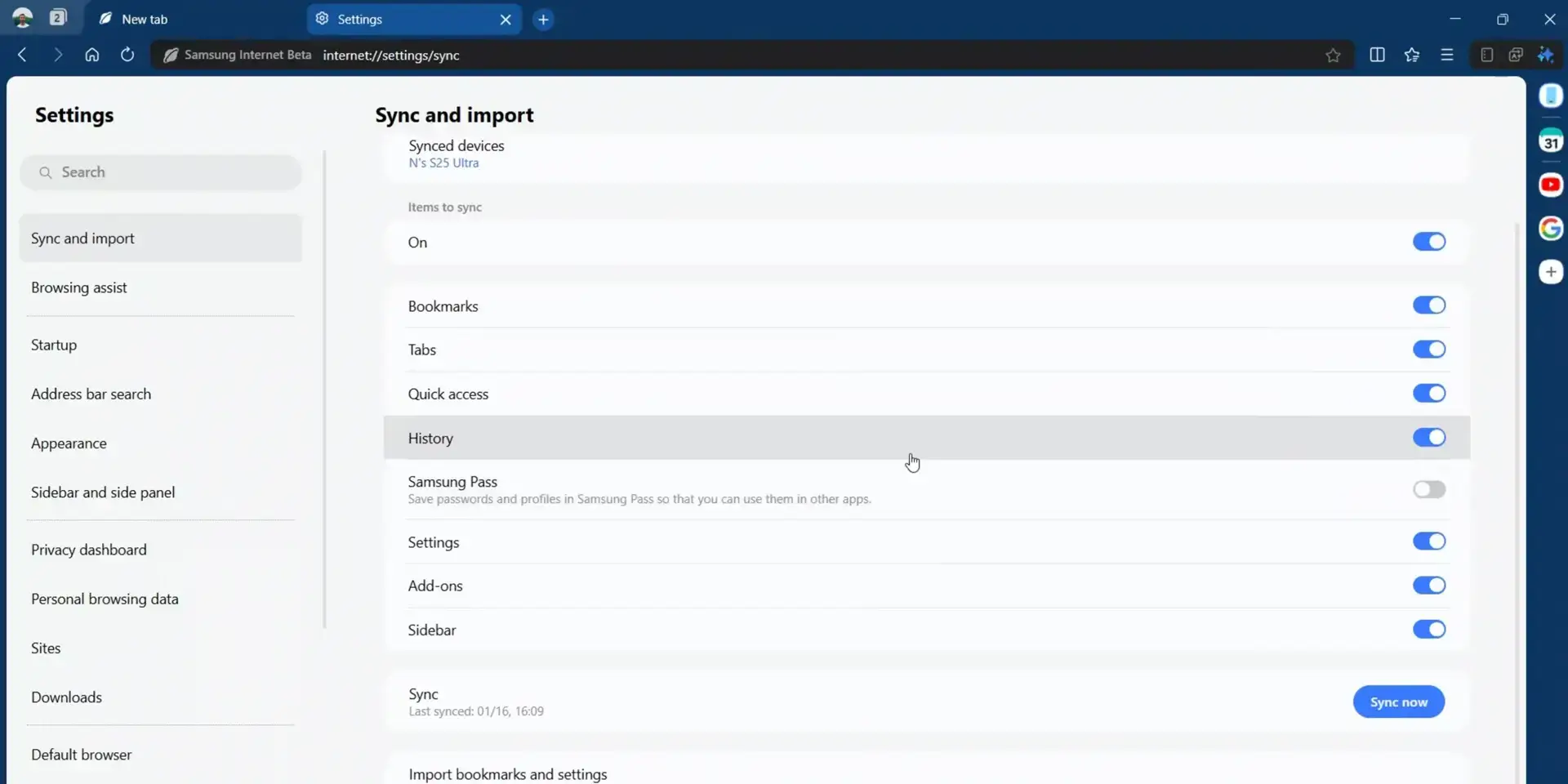This screenshot has width=1568, height=784.
Task: Open the Bookmarks star list icon
Action: tap(1412, 55)
